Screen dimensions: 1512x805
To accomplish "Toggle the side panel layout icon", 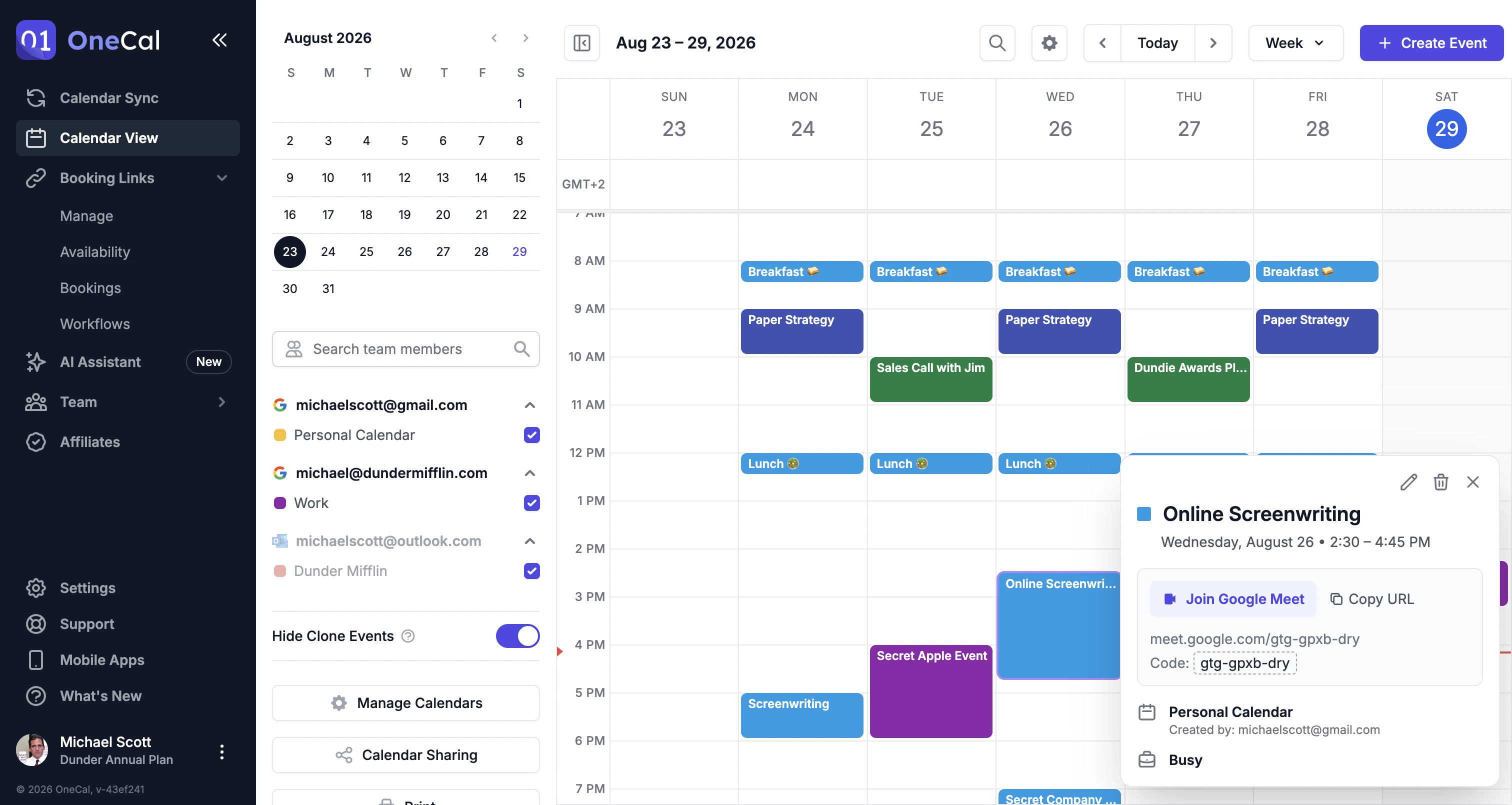I will [581, 43].
